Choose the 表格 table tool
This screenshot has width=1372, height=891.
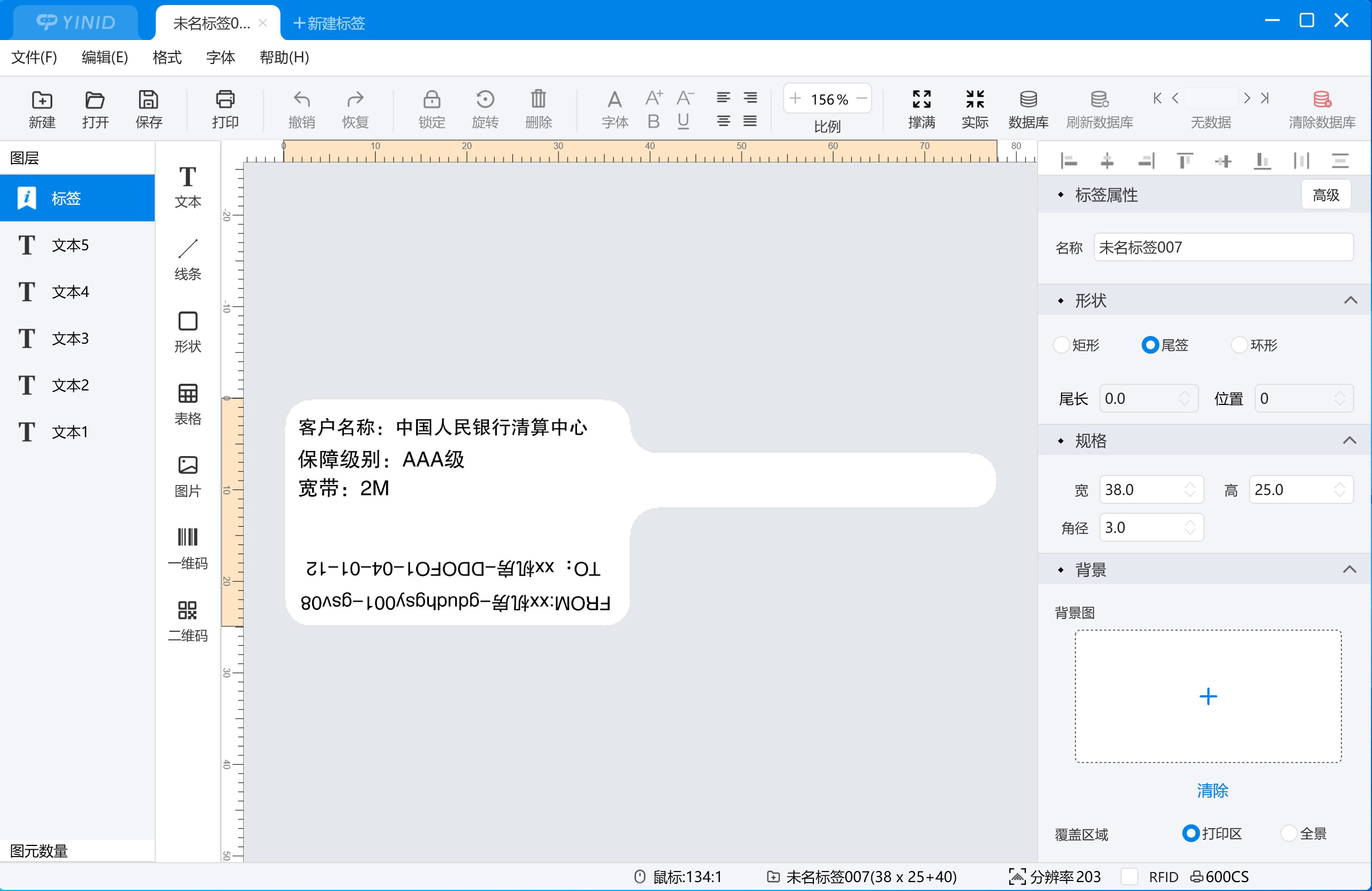point(187,404)
